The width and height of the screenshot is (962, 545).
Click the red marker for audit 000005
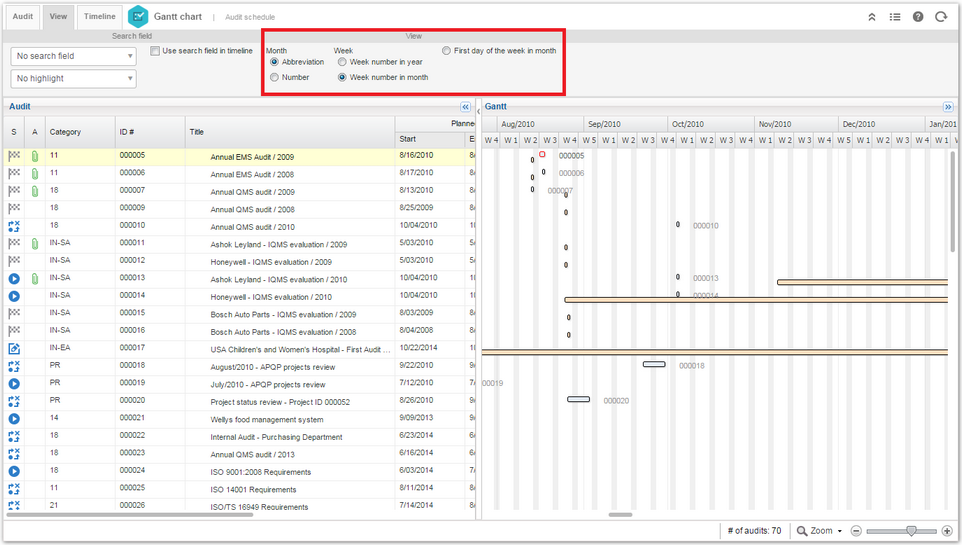coord(542,154)
